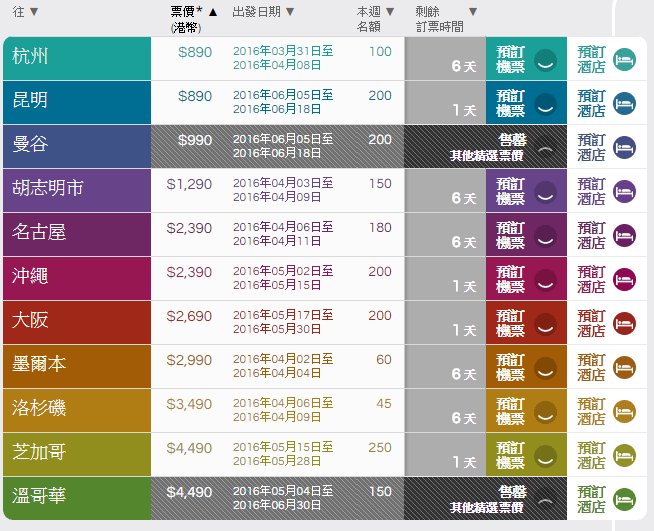Viewport: 654px width, 531px height.
Task: Click the hotel bed icon for 溫哥華
Action: tap(624, 499)
